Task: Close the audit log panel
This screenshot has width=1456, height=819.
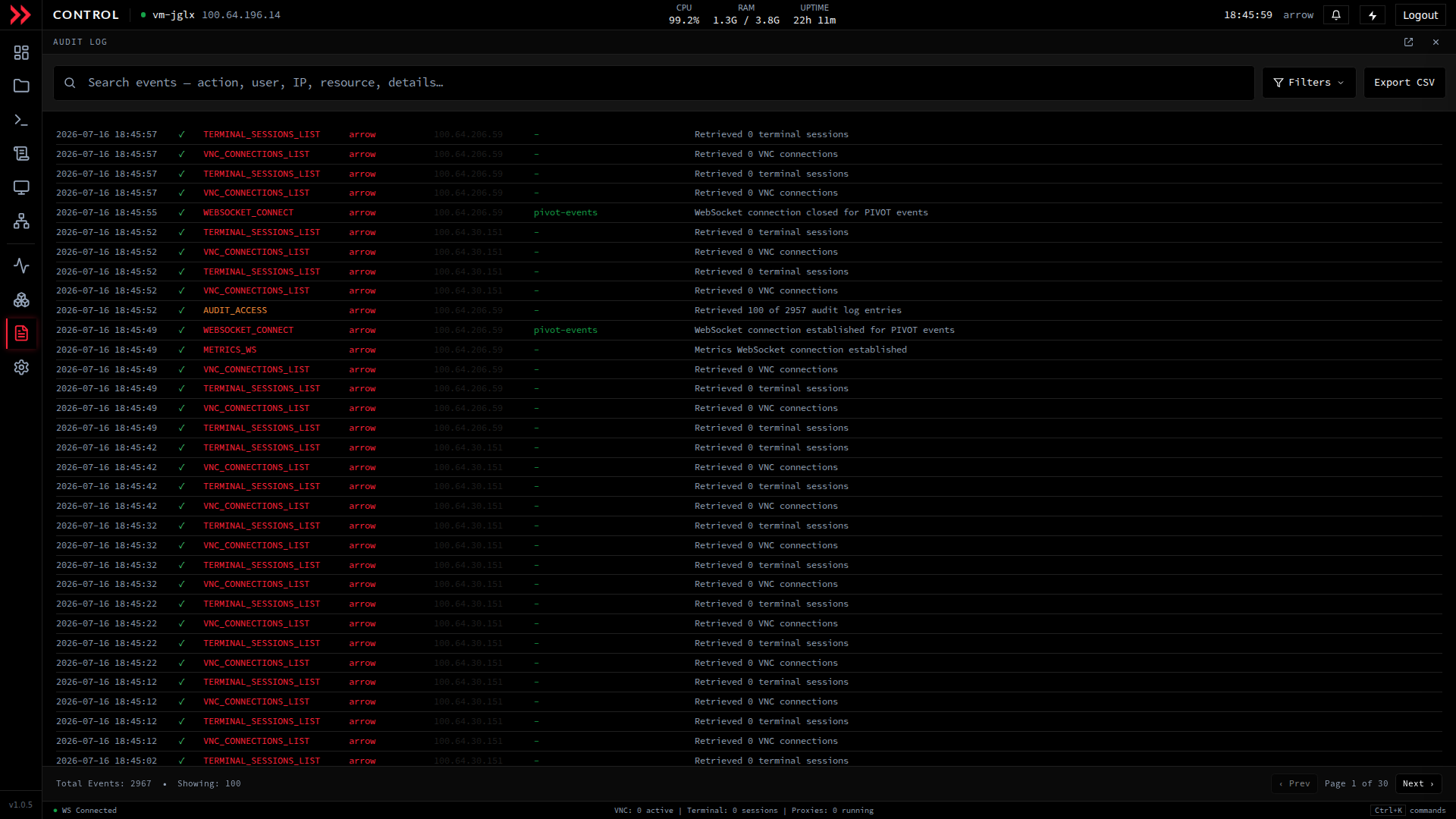Action: 1436,42
